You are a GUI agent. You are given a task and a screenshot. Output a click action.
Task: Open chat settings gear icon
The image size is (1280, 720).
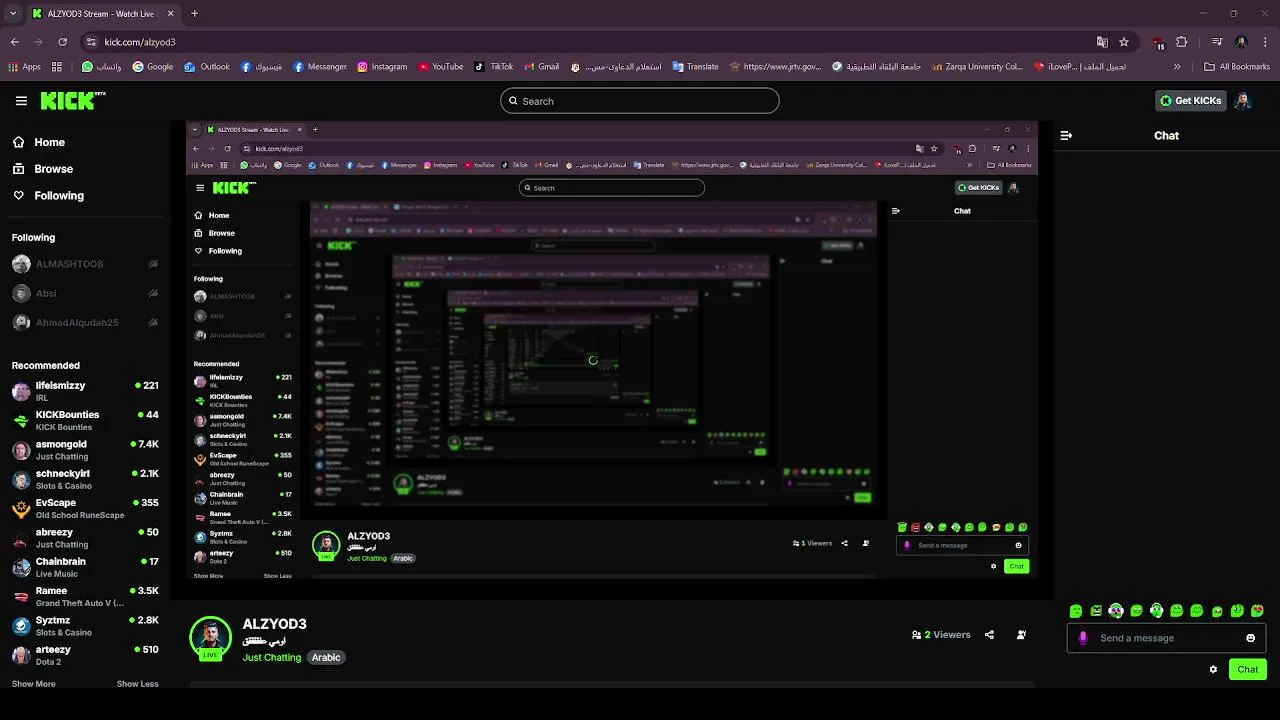(x=1213, y=669)
